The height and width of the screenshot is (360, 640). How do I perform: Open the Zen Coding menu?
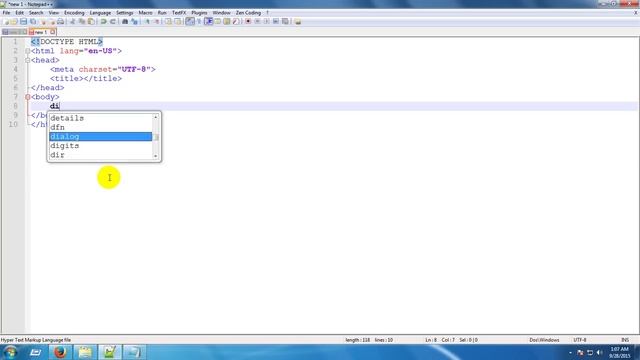coord(248,13)
